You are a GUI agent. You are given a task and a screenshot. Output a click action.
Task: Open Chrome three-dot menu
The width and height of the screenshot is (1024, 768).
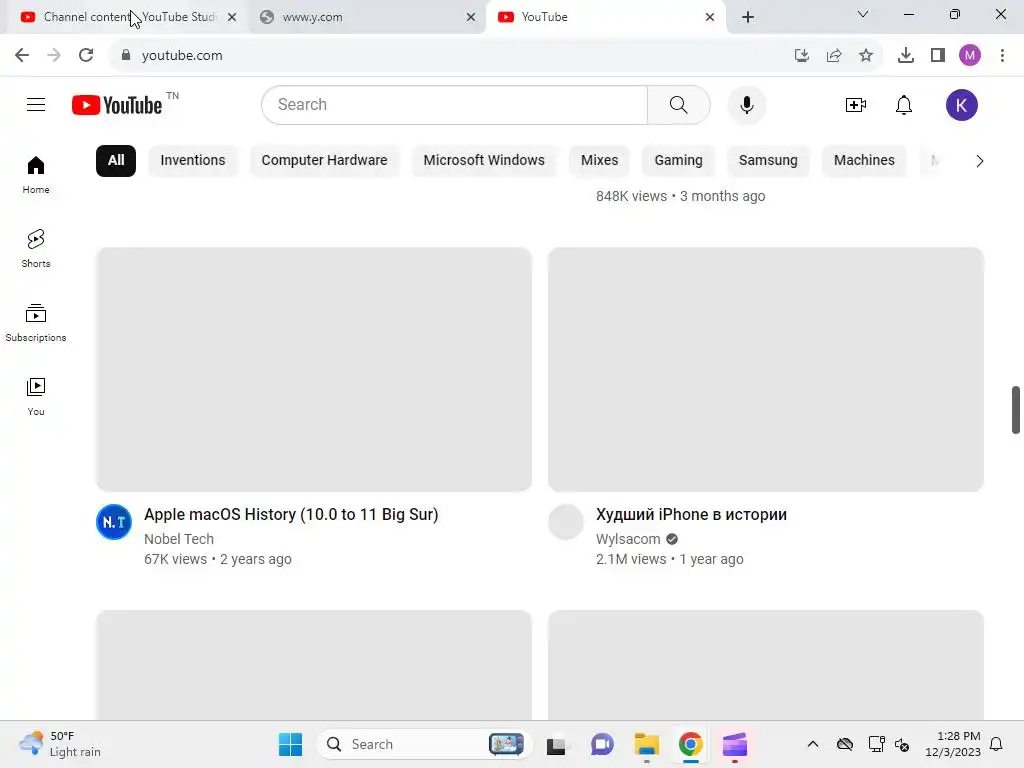click(x=1002, y=56)
